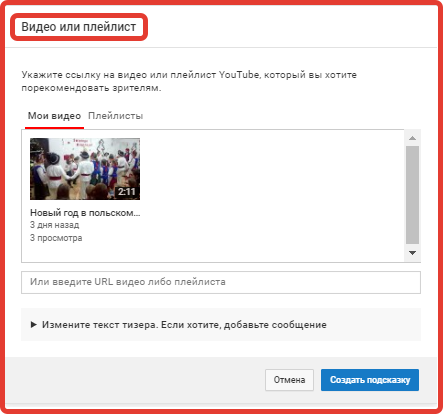Click the 2:11 duration badge on thumbnail
443x414 pixels.
click(x=127, y=192)
